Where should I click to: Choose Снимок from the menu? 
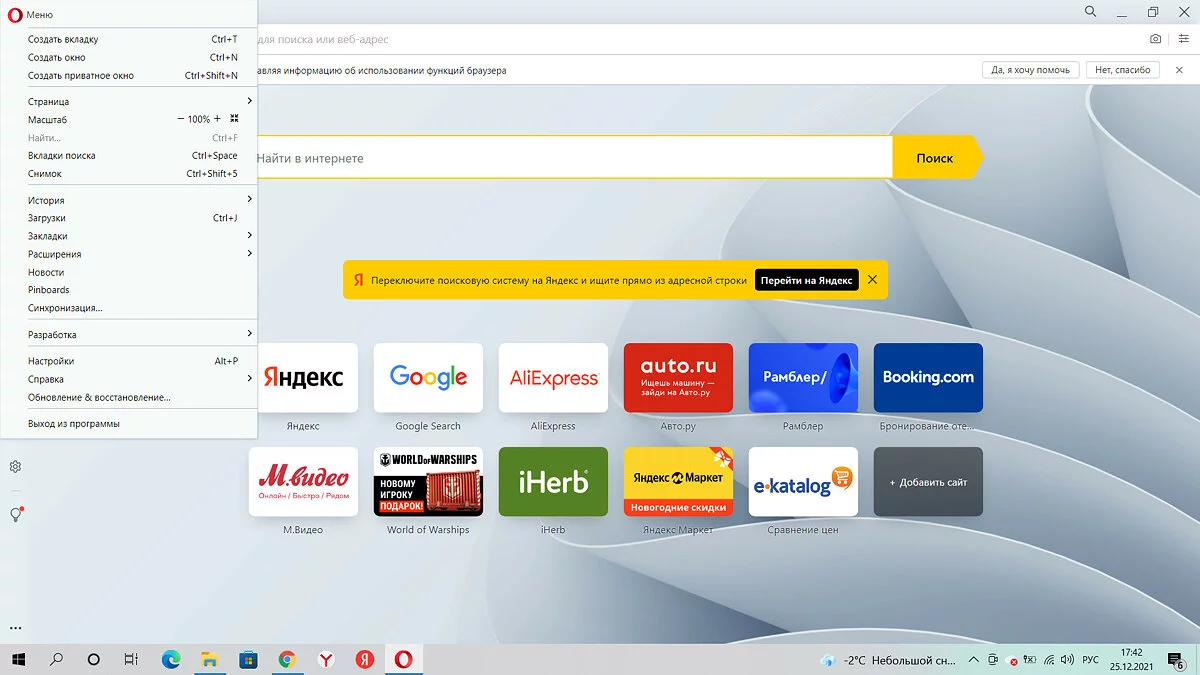(x=128, y=173)
